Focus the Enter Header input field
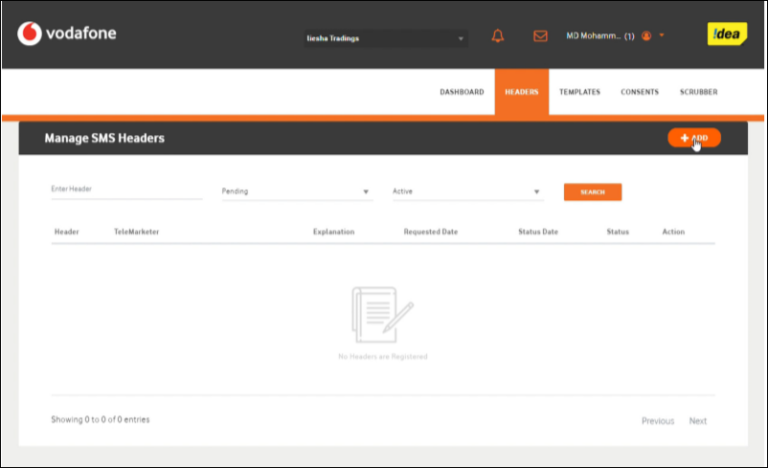 tap(126, 190)
